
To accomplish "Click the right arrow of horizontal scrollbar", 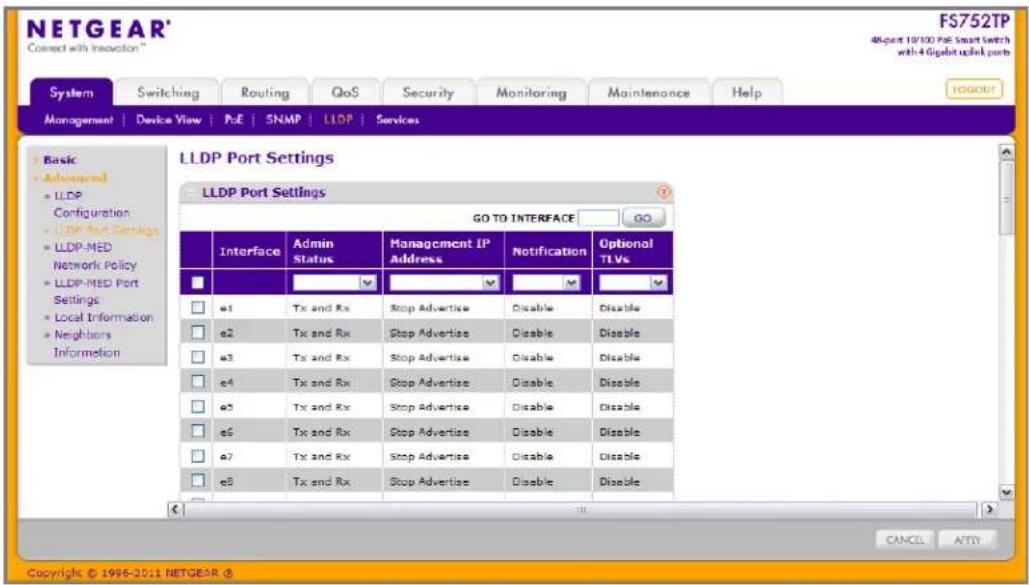I will click(x=989, y=509).
